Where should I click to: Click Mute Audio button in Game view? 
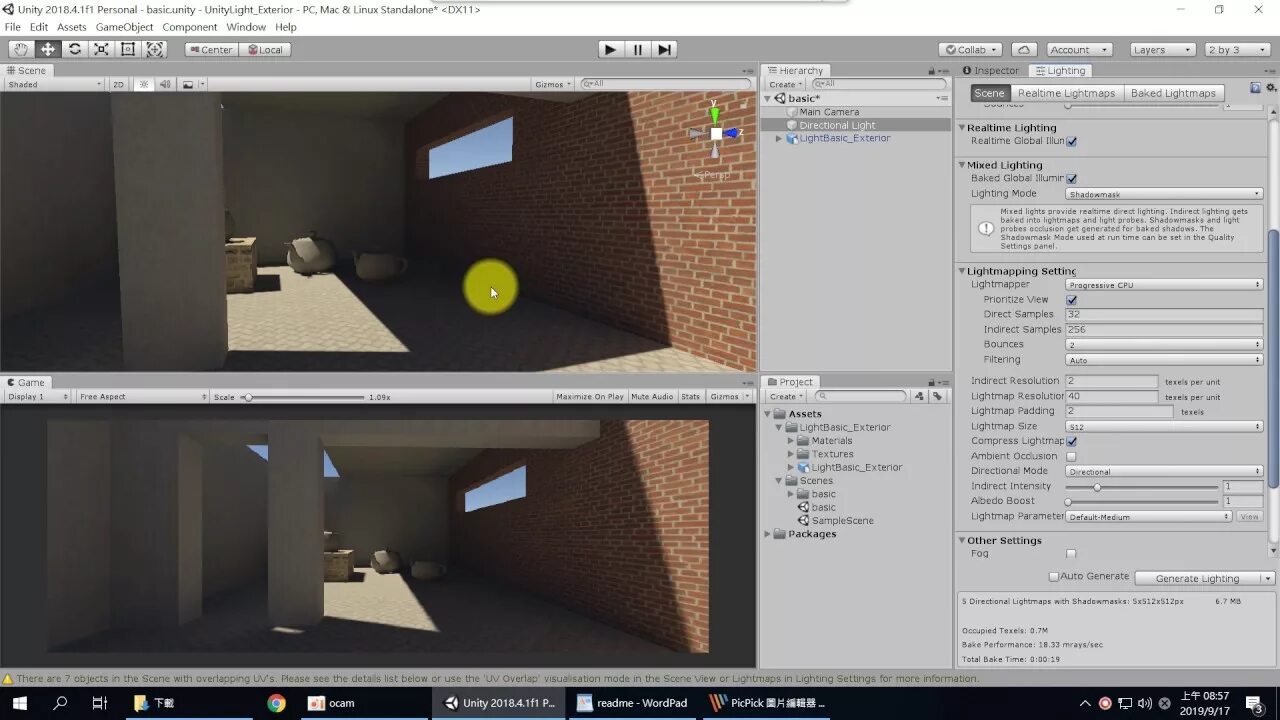point(652,397)
